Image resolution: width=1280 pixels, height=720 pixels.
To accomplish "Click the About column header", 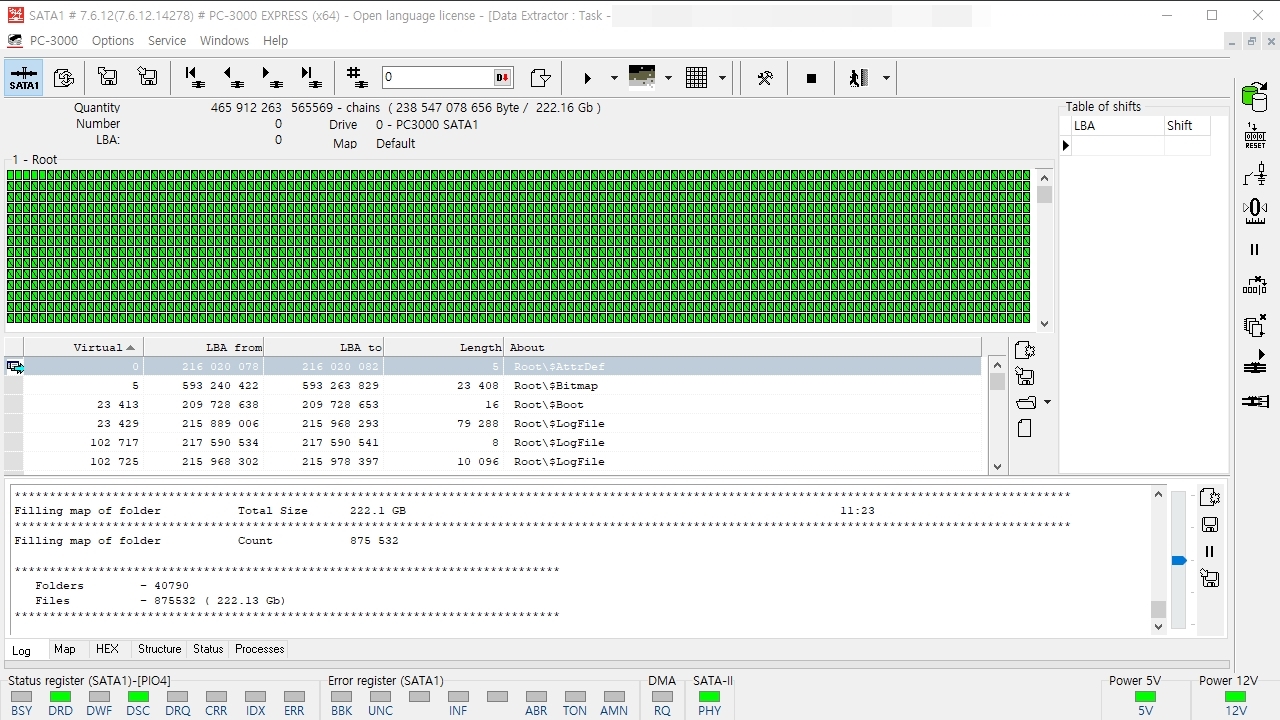I will pos(743,347).
